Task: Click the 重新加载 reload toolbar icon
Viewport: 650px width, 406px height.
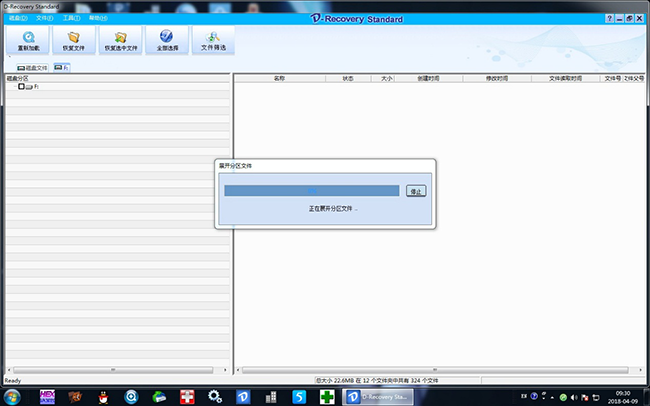Action: pos(28,40)
